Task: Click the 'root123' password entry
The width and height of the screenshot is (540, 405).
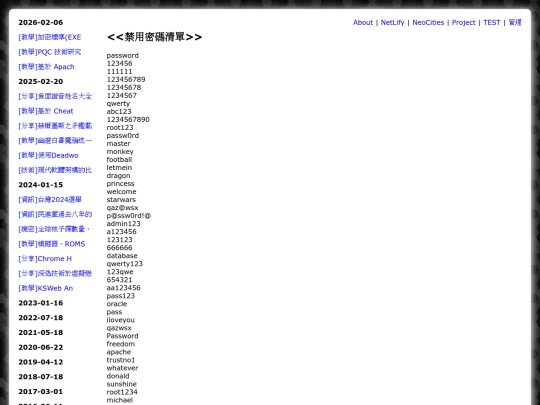Action: click(120, 127)
